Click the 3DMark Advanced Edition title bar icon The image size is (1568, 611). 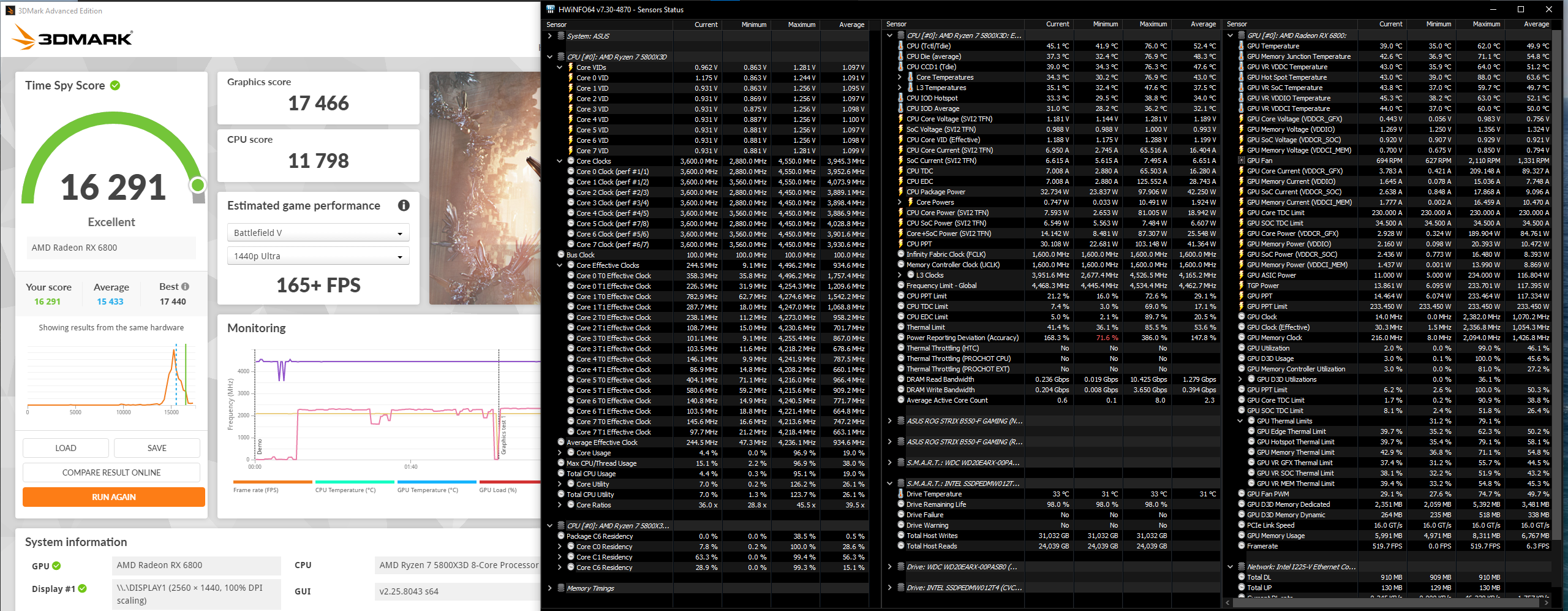pos(10,10)
